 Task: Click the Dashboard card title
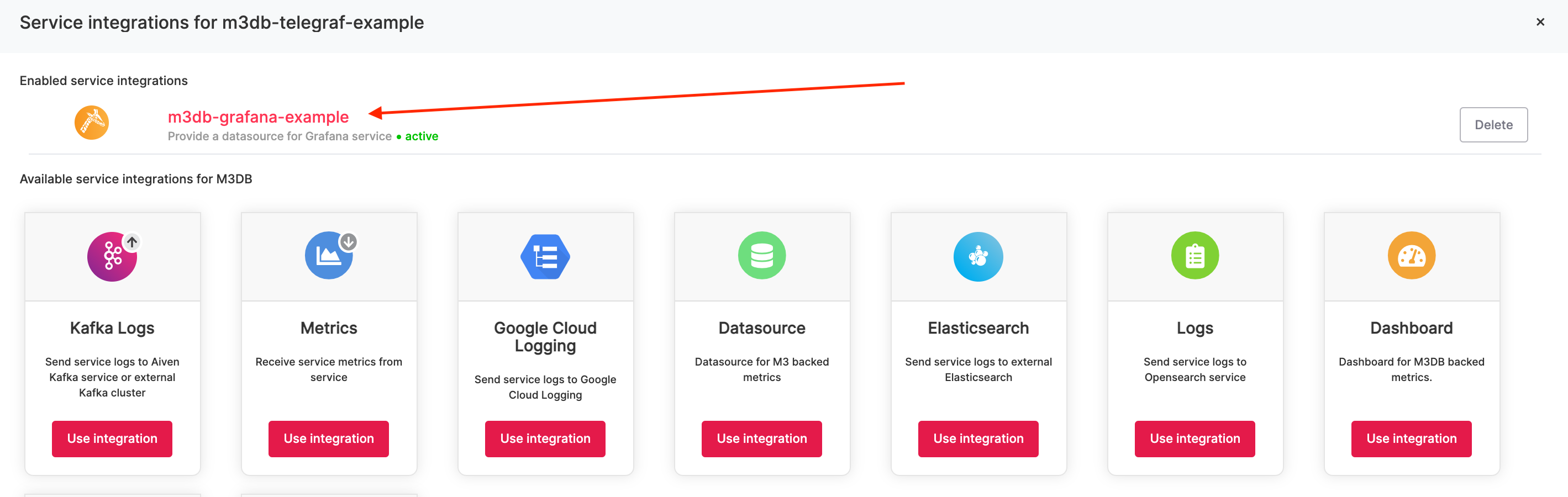(1411, 328)
